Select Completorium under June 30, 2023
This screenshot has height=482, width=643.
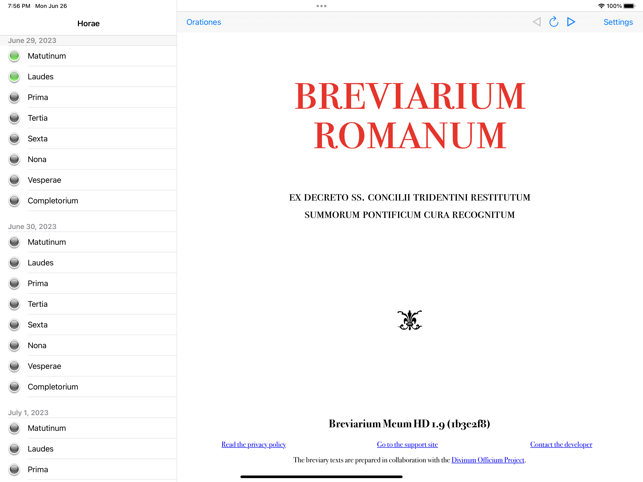[x=88, y=387]
